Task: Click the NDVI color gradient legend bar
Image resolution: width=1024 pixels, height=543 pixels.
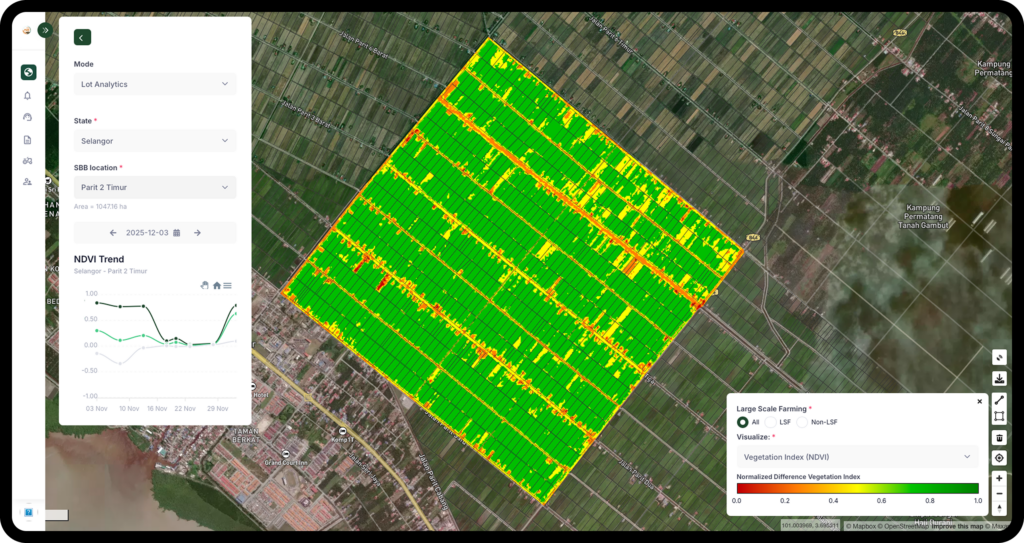Action: click(857, 488)
